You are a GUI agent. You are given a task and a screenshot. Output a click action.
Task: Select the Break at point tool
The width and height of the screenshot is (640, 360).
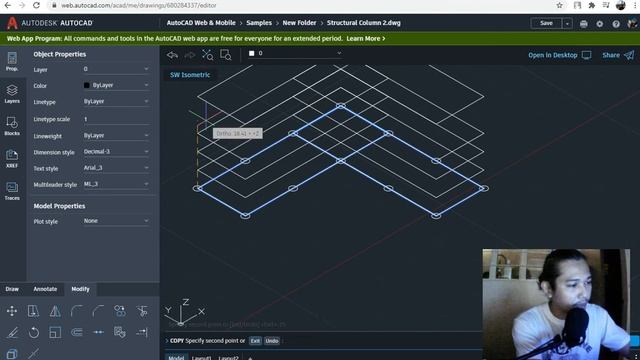98,332
